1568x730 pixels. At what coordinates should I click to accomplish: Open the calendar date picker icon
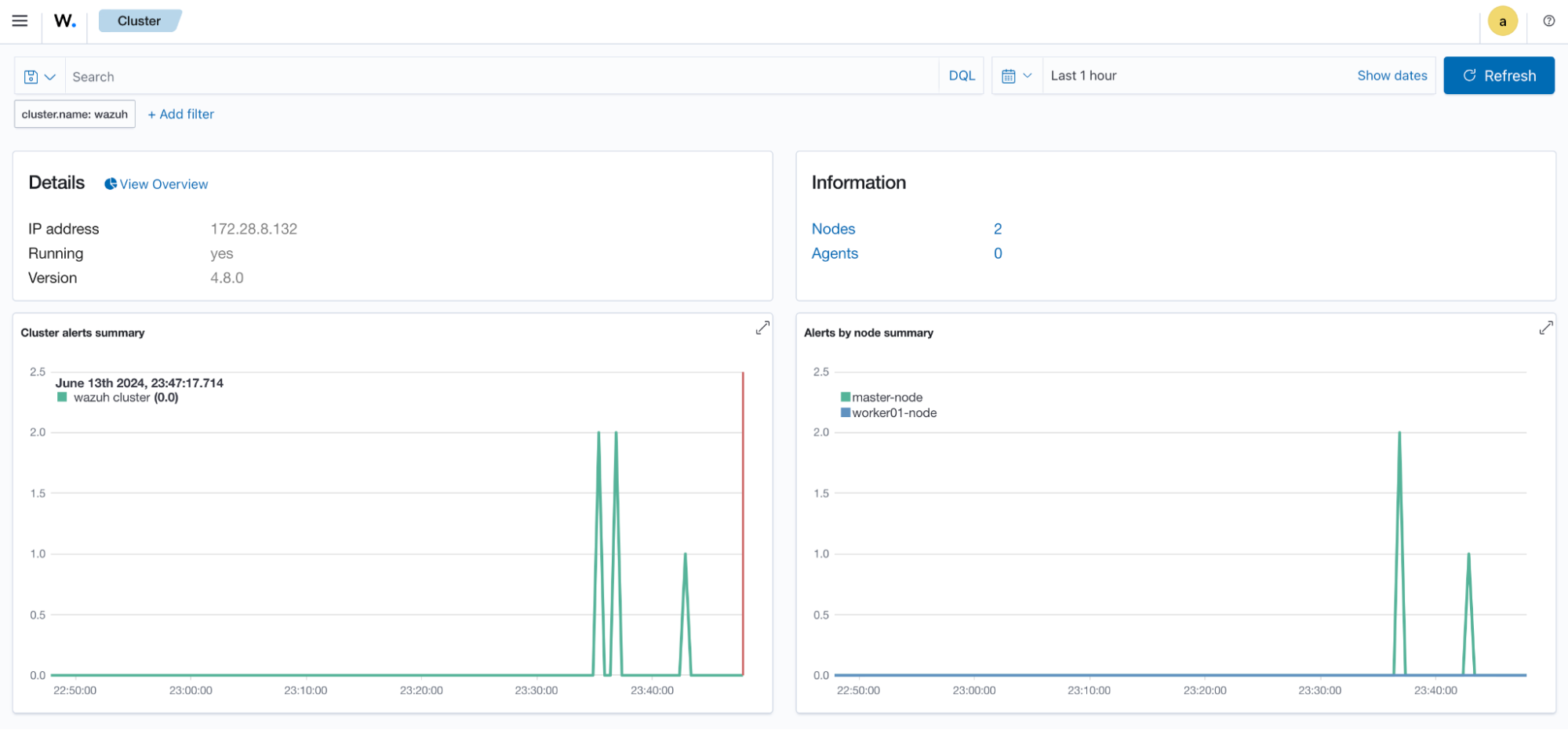[1010, 75]
